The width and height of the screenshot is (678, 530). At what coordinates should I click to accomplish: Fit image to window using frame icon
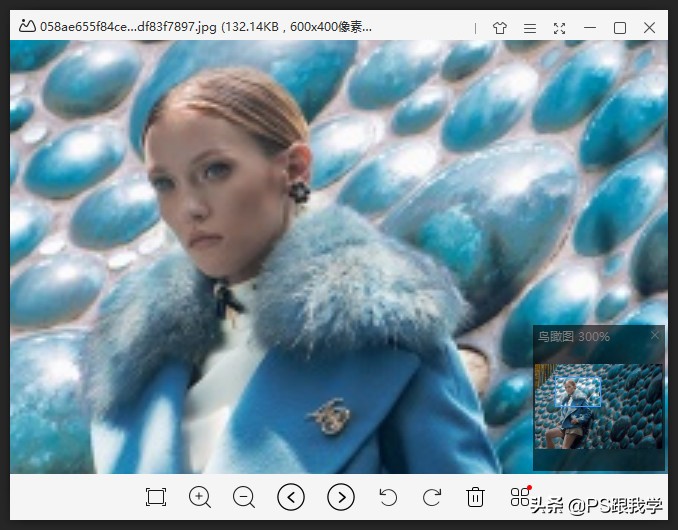pos(155,497)
